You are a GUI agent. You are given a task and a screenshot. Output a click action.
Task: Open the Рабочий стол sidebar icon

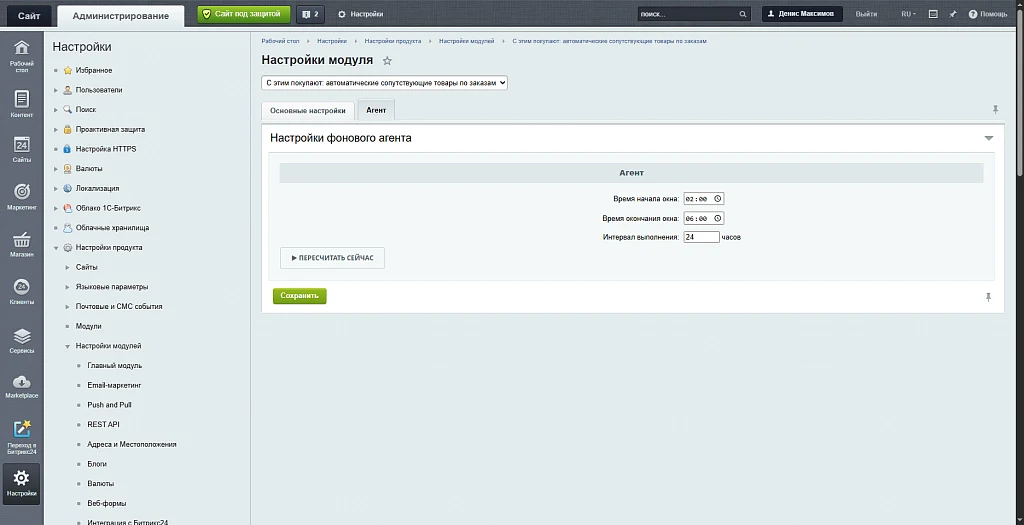tap(22, 56)
